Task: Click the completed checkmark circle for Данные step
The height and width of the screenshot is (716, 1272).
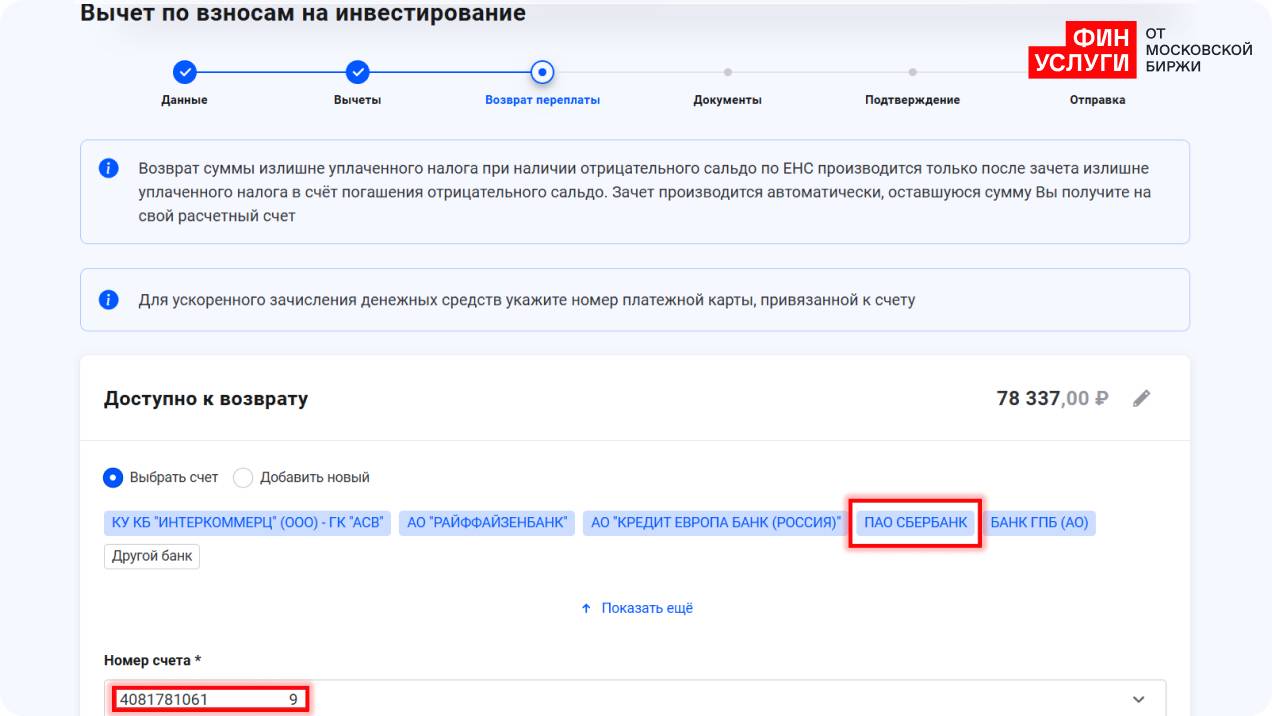Action: click(184, 72)
